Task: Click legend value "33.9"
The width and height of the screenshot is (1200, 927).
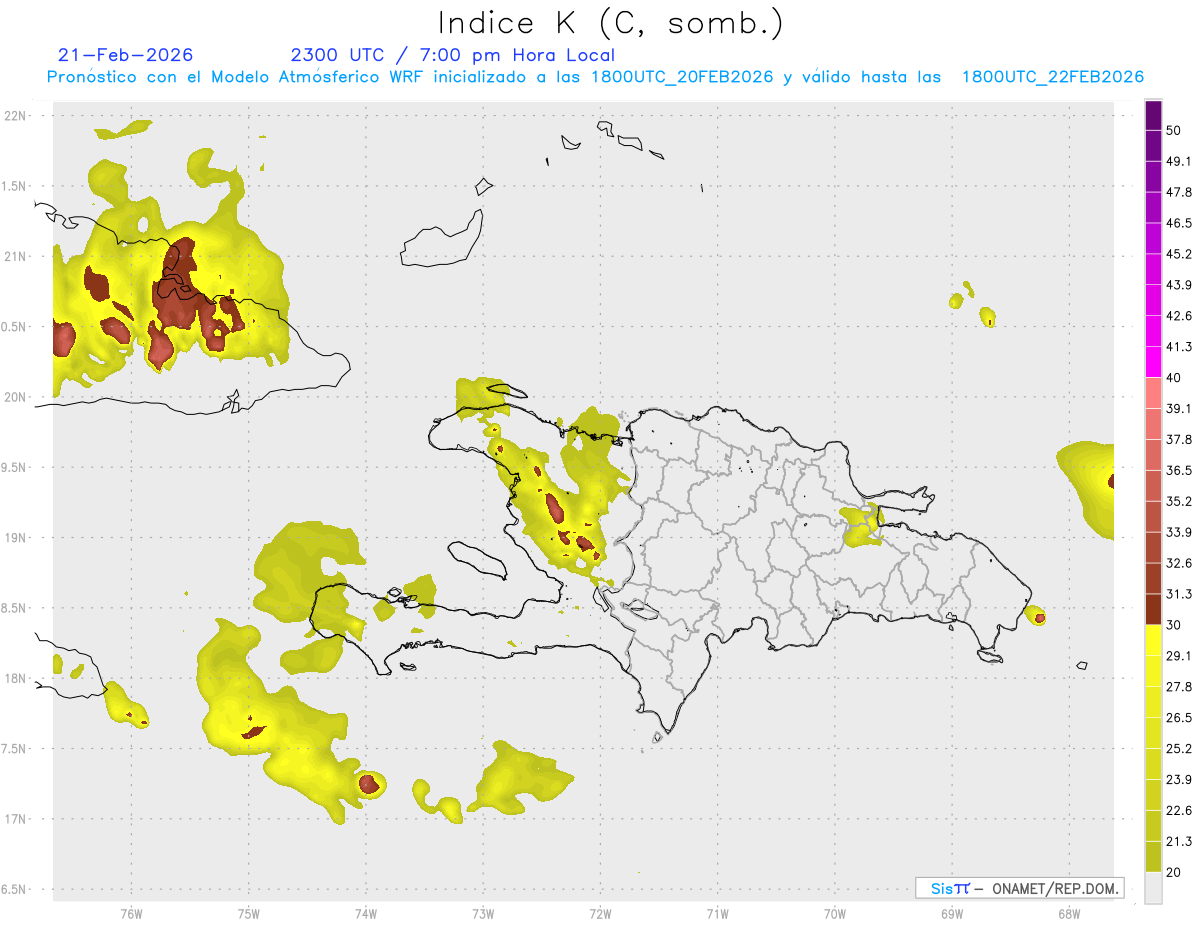Action: 1179,532
